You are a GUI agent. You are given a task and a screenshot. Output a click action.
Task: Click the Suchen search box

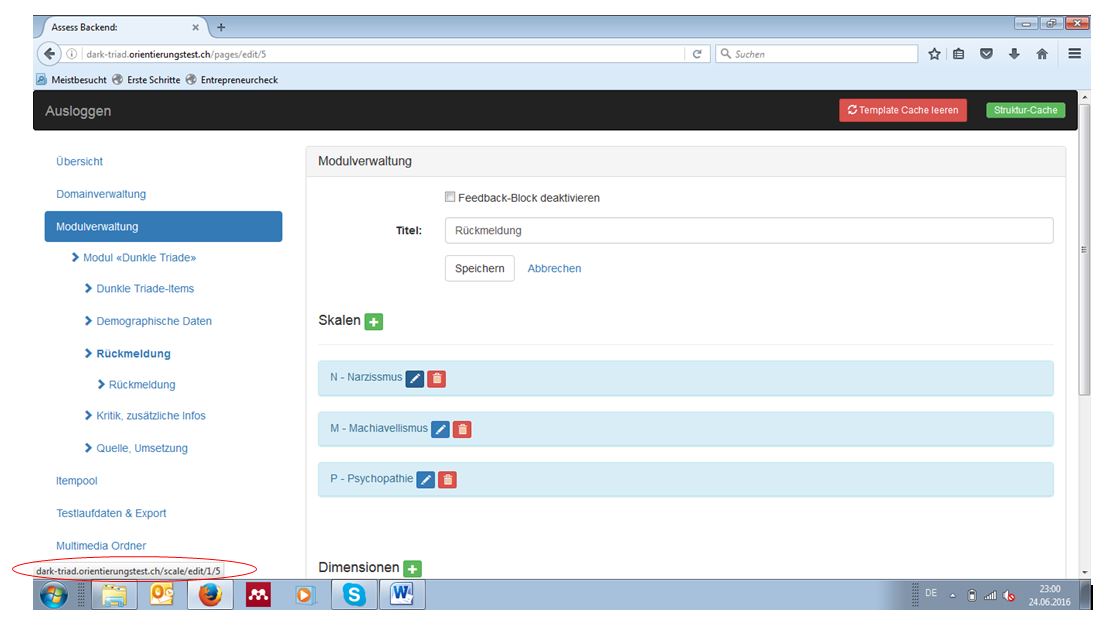point(816,54)
